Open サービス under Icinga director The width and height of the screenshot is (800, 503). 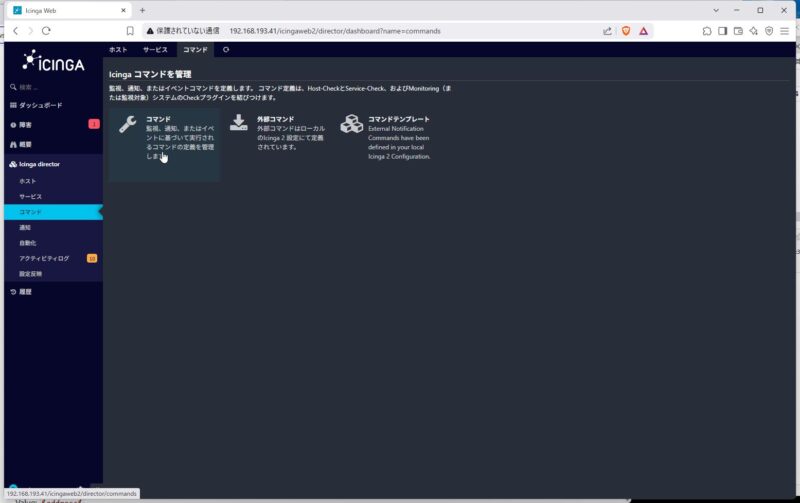[53, 196]
